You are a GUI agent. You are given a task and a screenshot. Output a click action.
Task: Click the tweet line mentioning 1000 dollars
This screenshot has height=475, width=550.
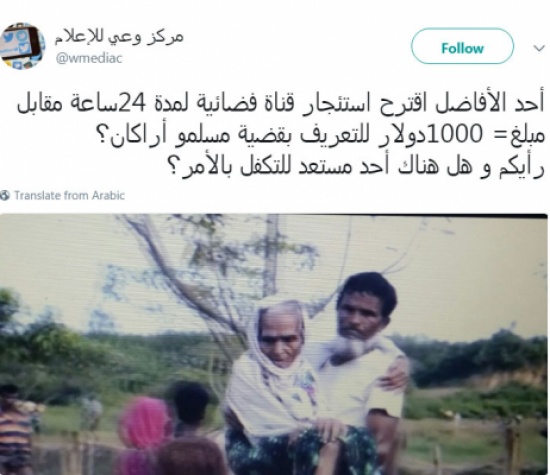coord(326,135)
